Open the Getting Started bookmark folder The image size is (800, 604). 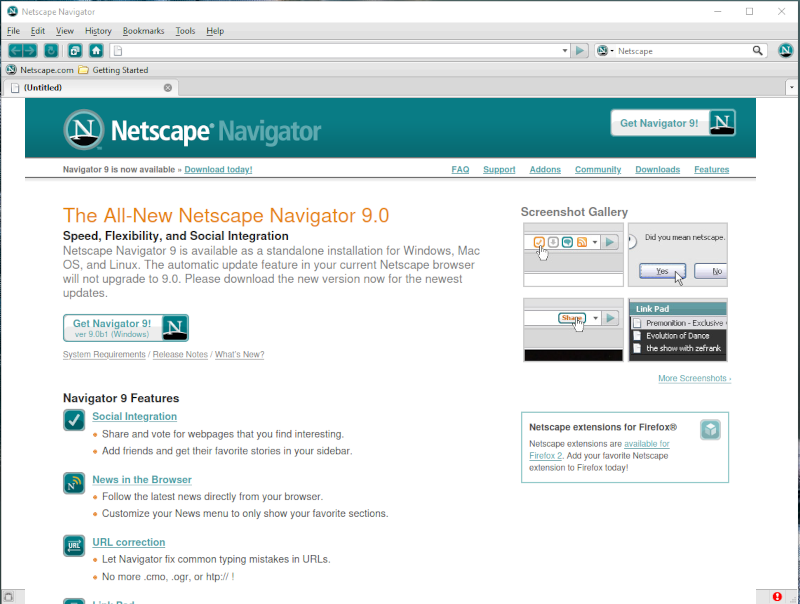pos(113,70)
